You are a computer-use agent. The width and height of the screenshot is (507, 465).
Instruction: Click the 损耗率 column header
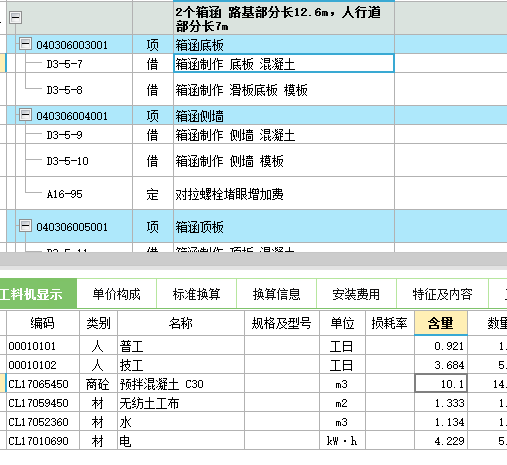pos(390,323)
